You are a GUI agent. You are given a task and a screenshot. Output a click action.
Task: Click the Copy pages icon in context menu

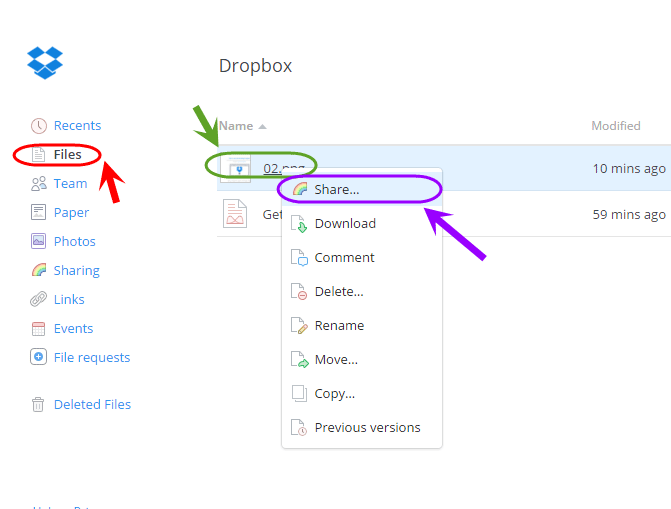tap(299, 393)
